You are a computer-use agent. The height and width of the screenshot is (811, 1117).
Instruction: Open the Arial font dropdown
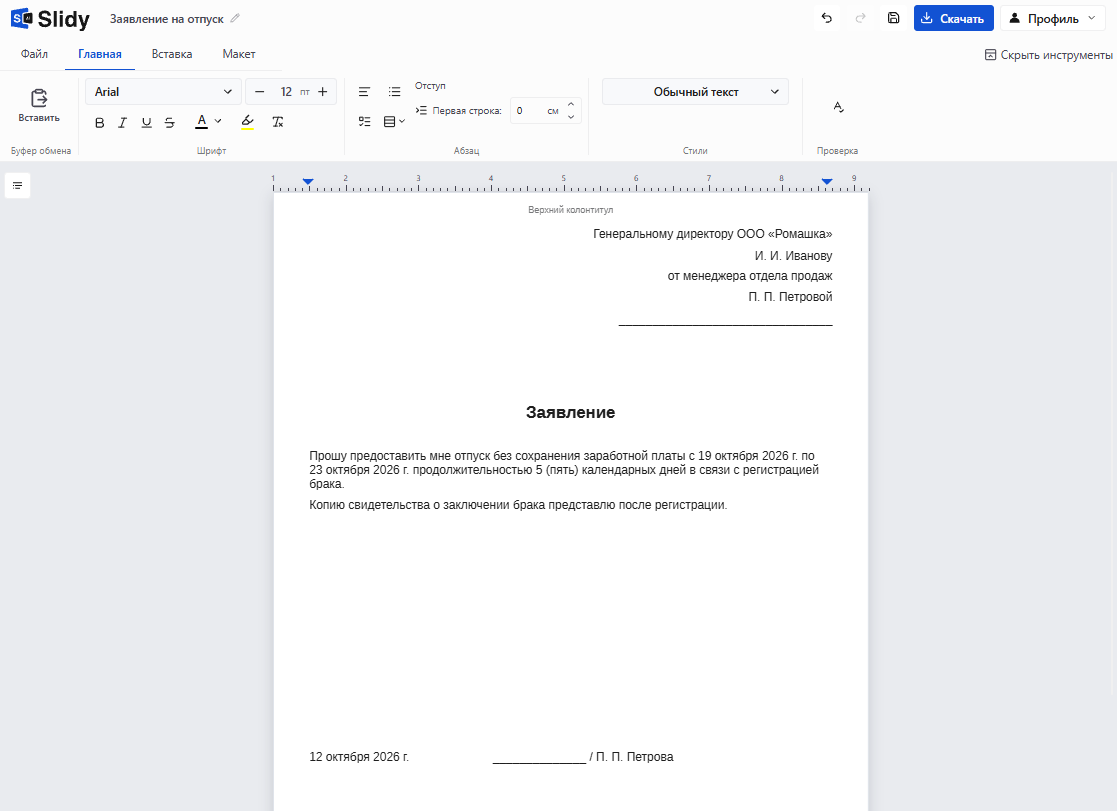coord(163,92)
